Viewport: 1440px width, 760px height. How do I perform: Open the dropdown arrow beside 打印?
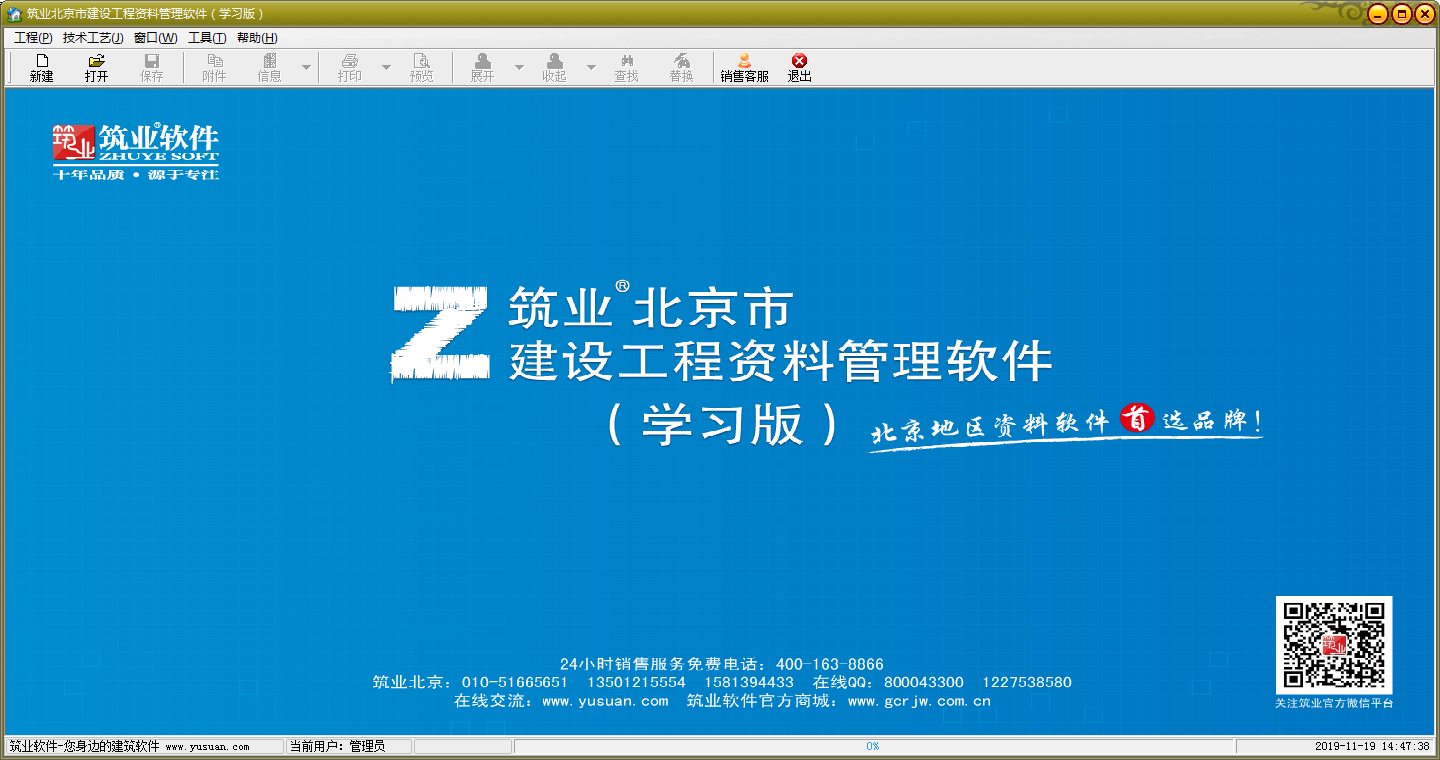[x=386, y=67]
